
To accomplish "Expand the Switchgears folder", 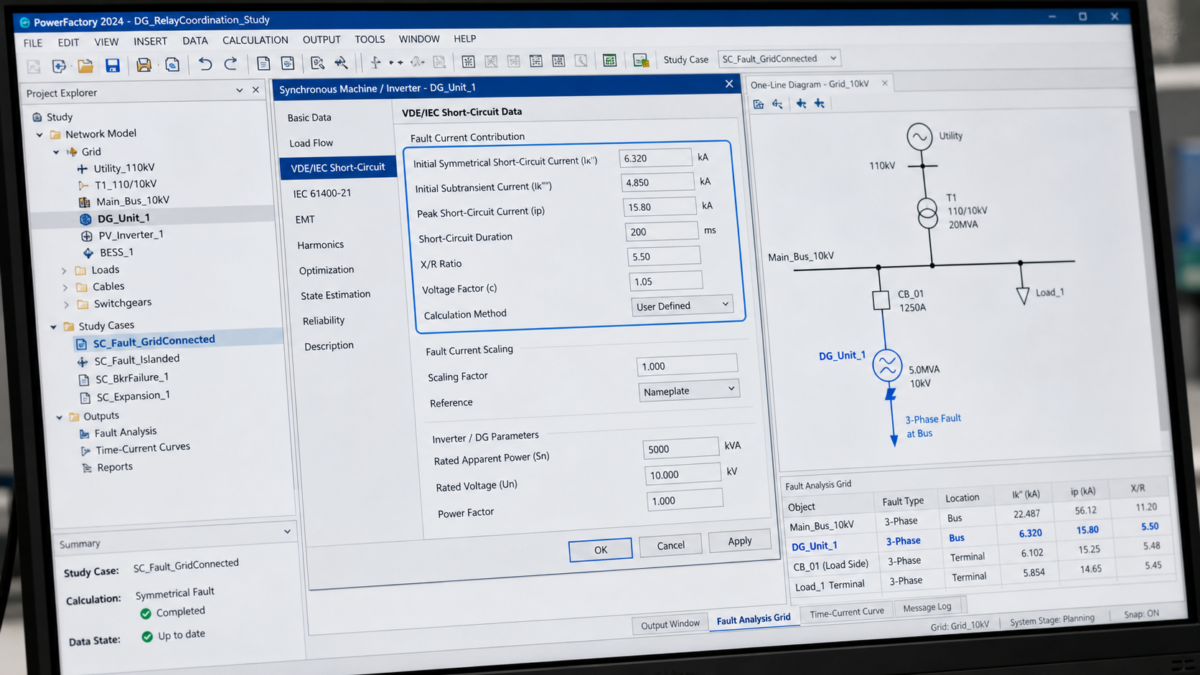I will 67,304.
